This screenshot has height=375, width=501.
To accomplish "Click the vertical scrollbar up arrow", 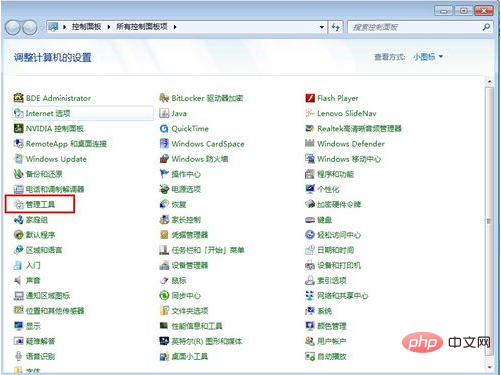I will [489, 82].
